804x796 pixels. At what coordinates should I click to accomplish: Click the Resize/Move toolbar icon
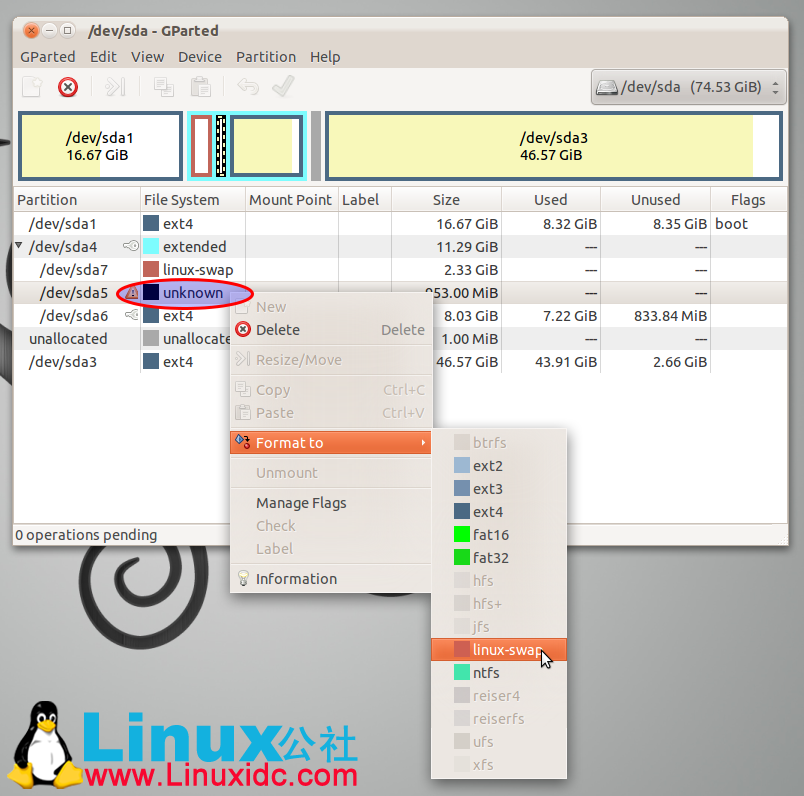pos(116,87)
